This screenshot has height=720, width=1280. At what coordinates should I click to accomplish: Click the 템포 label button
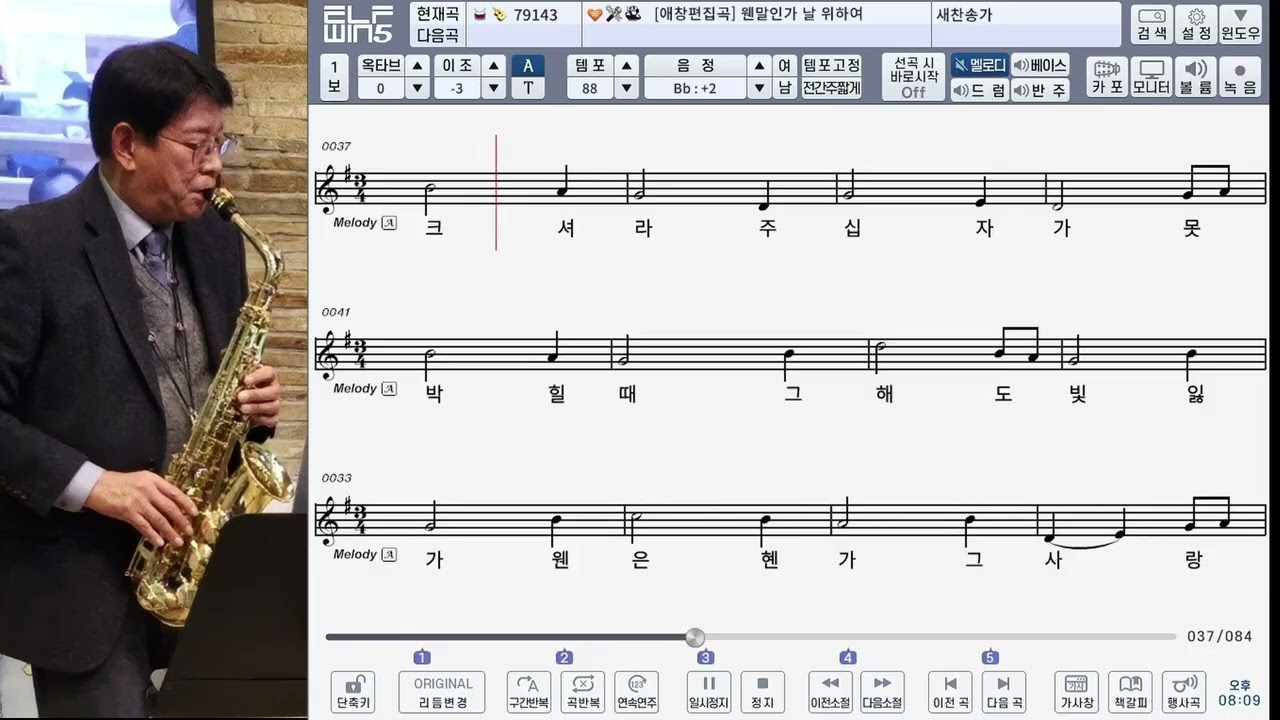590,65
